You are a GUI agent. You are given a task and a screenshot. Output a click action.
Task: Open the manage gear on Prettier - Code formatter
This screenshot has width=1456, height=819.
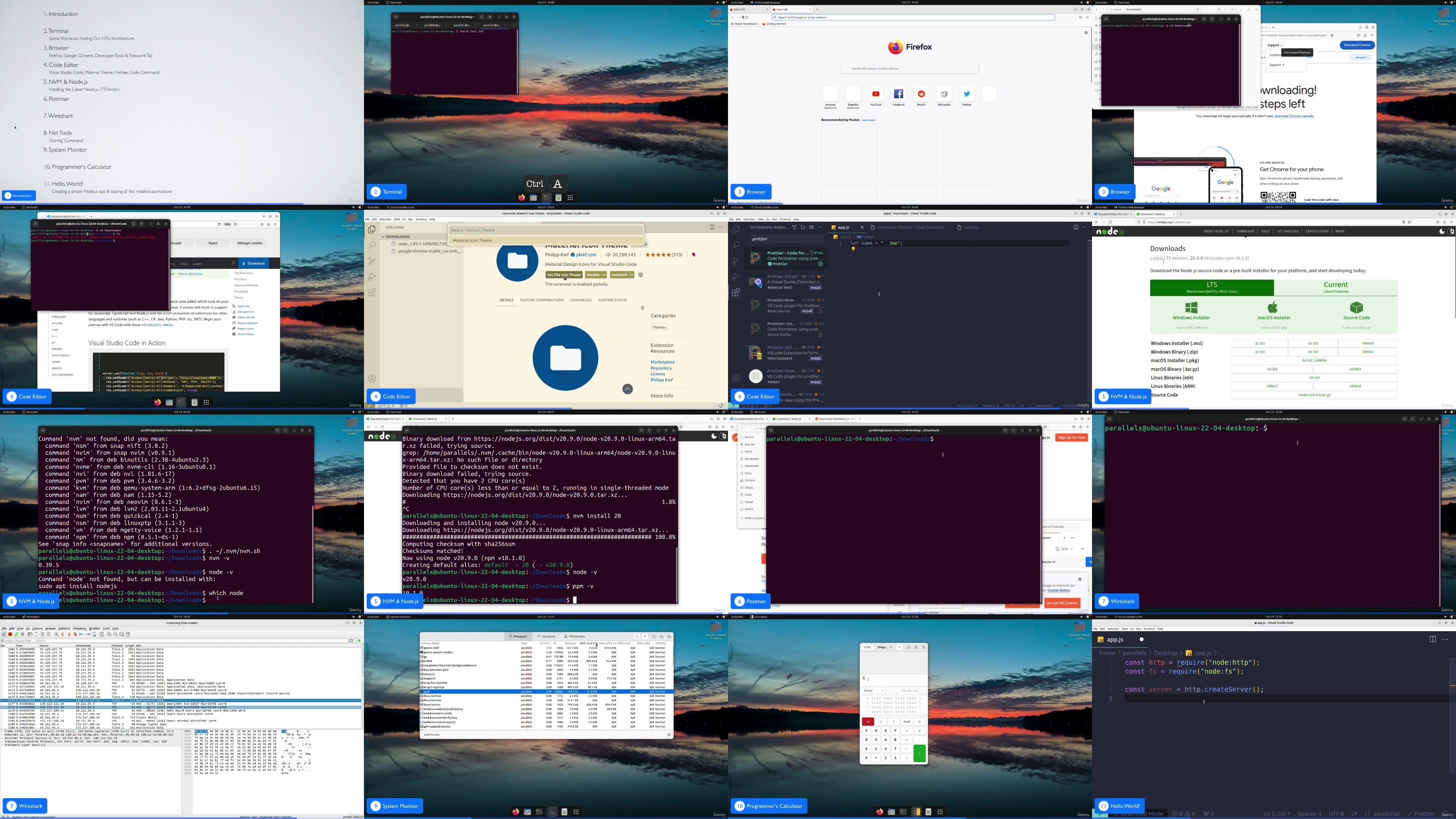(x=821, y=264)
